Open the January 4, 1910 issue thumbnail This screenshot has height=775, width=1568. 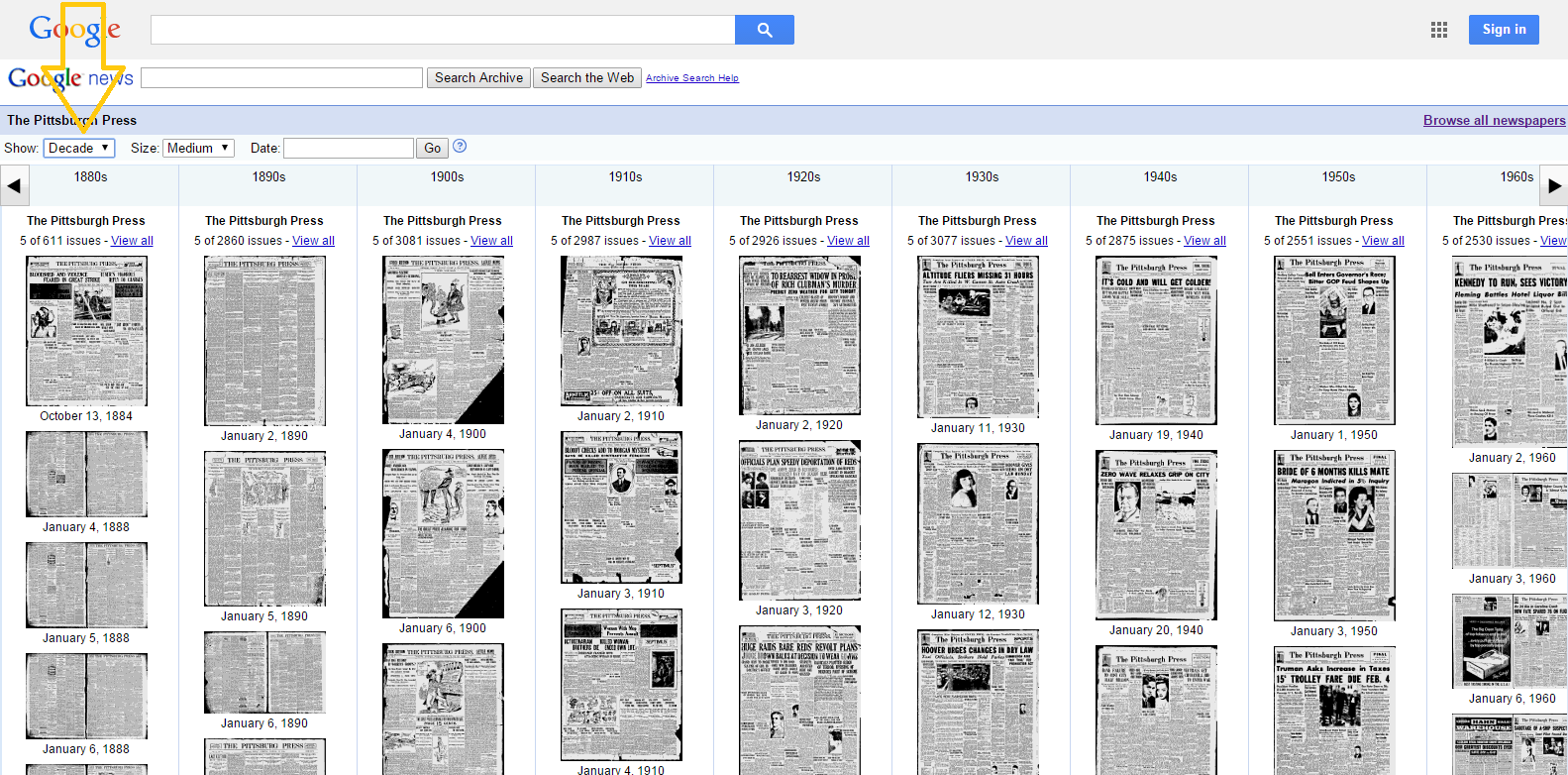[x=621, y=685]
